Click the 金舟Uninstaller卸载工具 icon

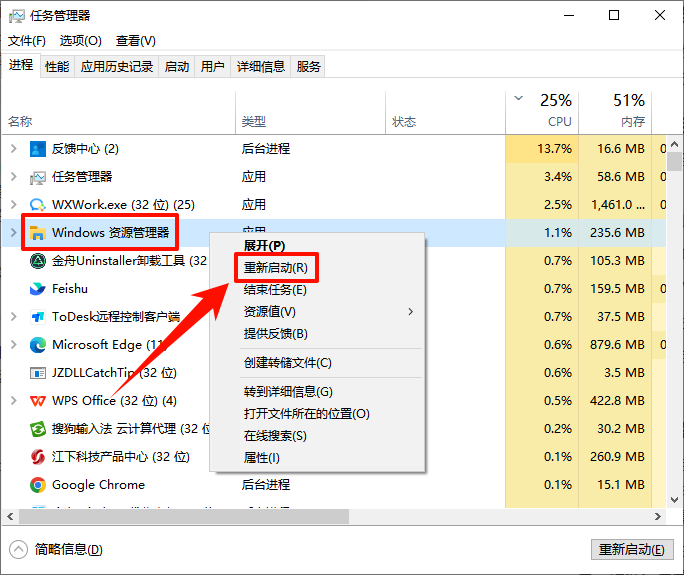[38, 261]
